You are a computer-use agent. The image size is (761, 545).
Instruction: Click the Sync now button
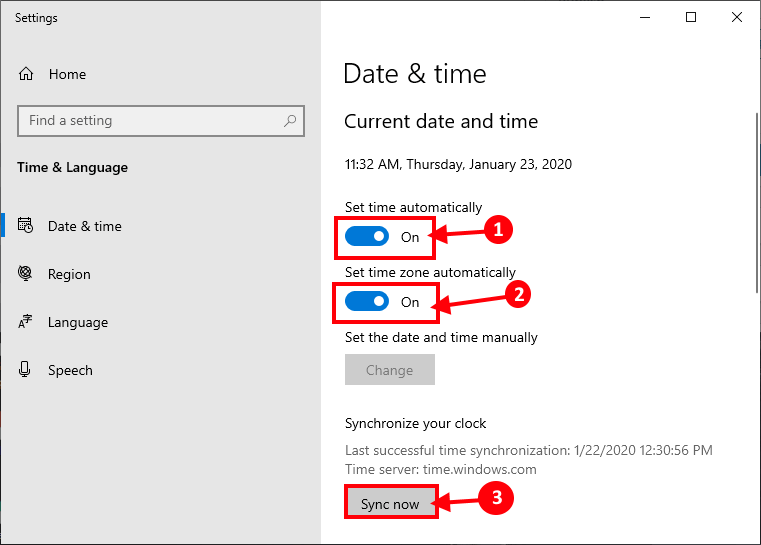(x=390, y=504)
